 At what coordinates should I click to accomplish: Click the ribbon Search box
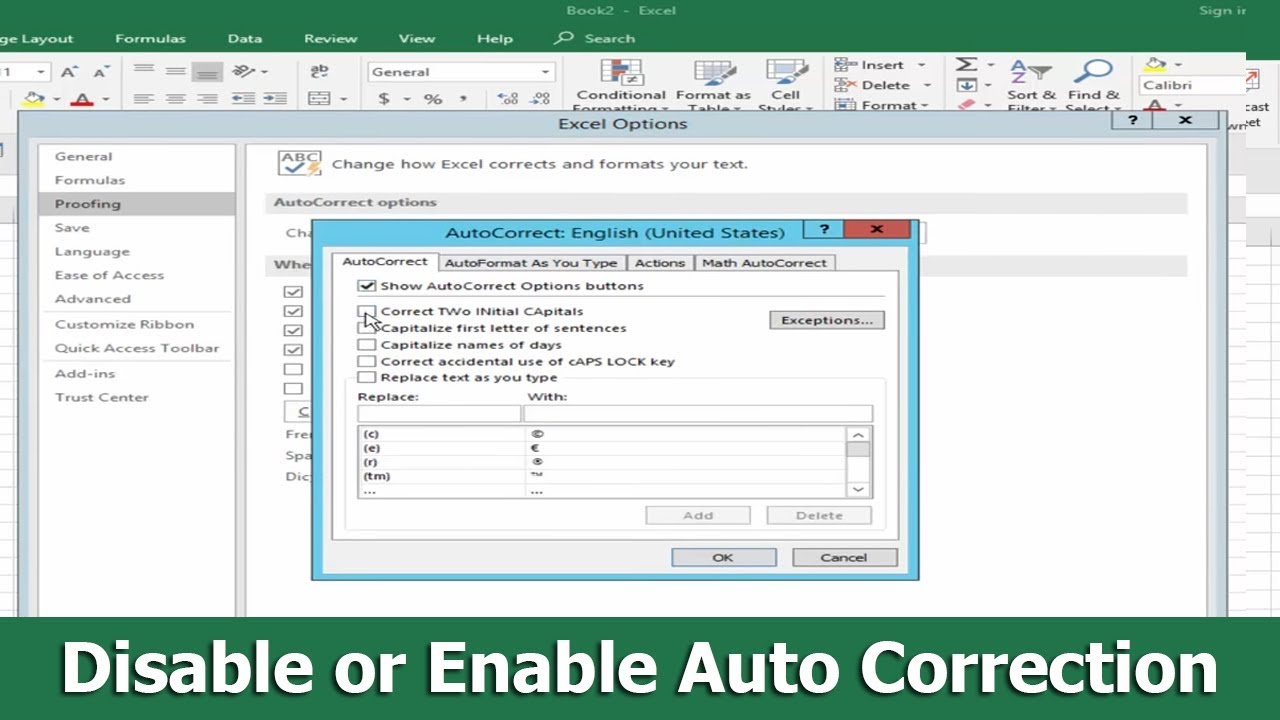(x=595, y=38)
